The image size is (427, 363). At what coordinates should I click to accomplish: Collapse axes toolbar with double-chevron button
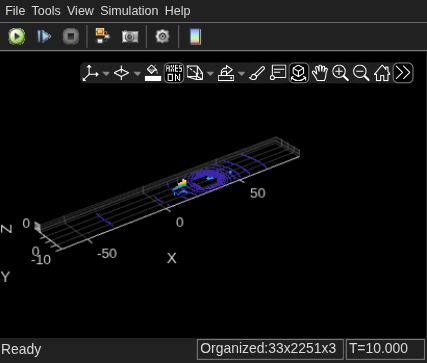point(403,73)
